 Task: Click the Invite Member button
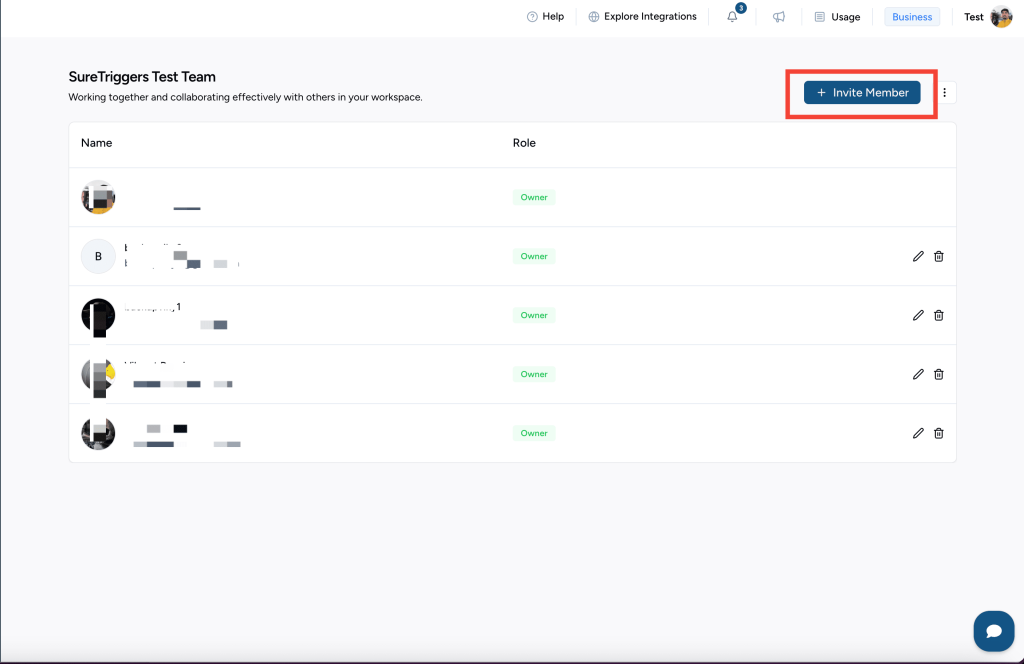[862, 93]
